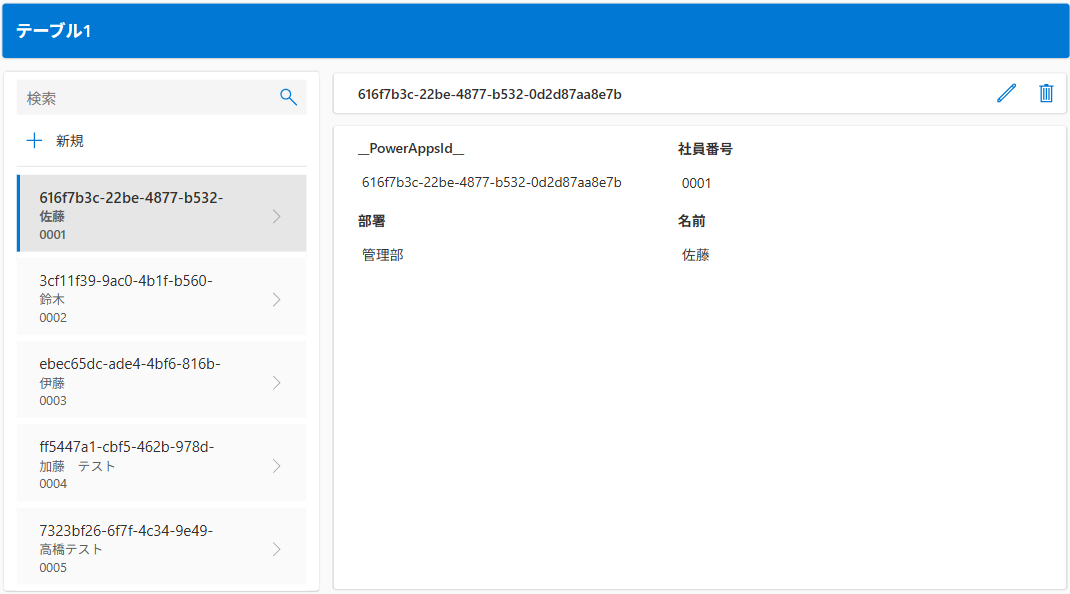Click the search magnifier icon
This screenshot has width=1070, height=594.
tap(289, 98)
